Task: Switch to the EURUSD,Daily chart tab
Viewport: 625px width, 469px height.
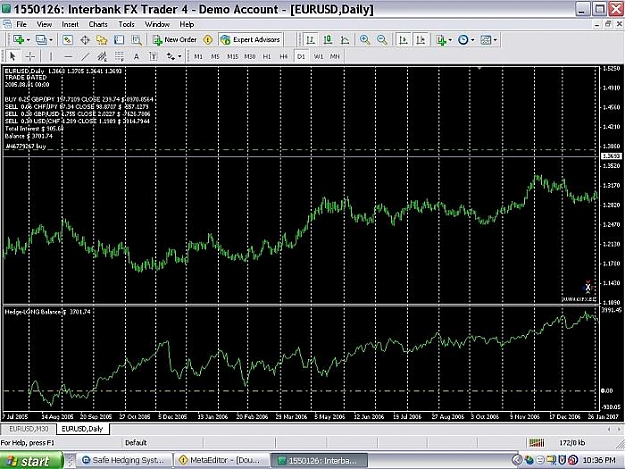Action: 83,429
